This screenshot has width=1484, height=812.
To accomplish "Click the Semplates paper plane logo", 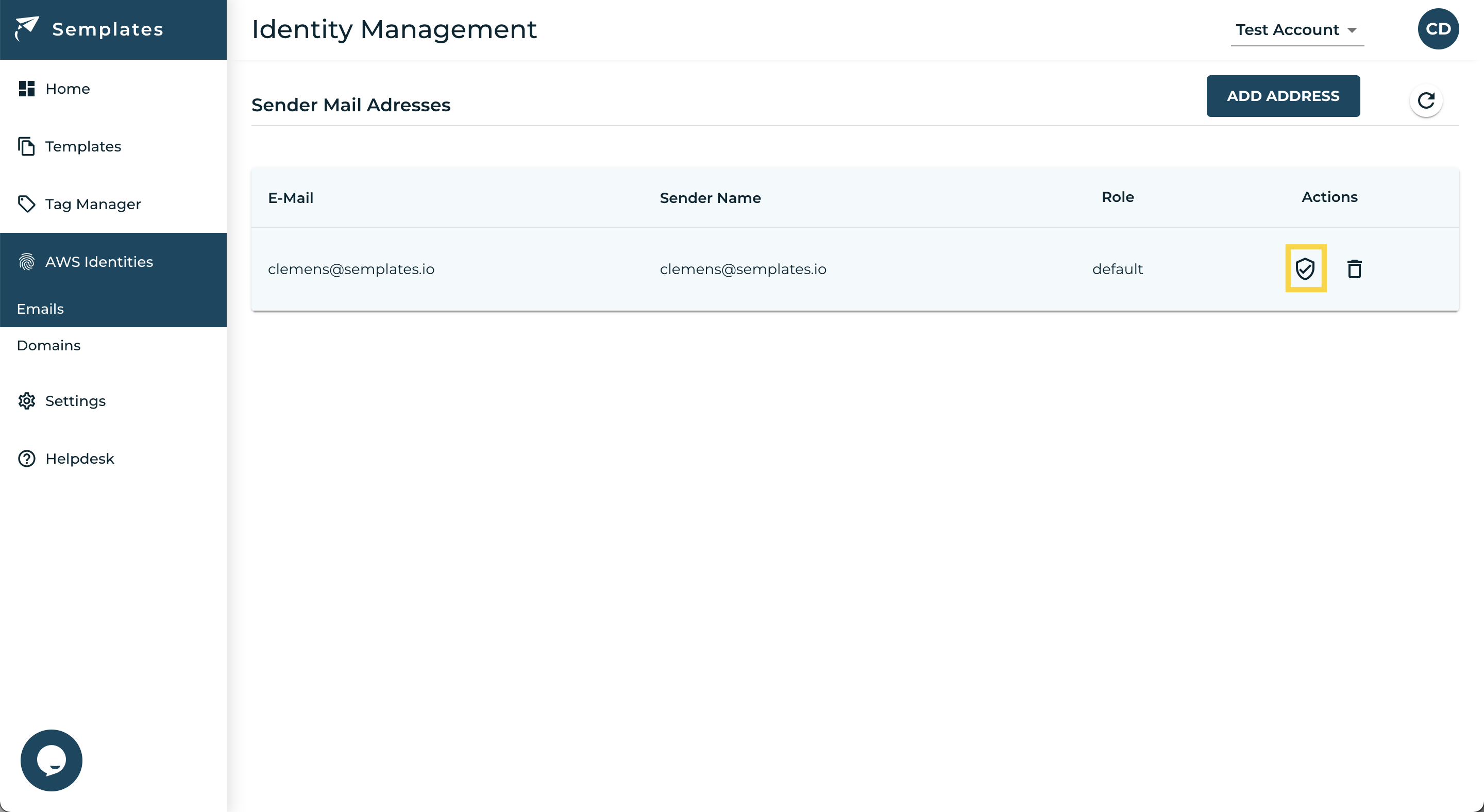I will point(26,28).
